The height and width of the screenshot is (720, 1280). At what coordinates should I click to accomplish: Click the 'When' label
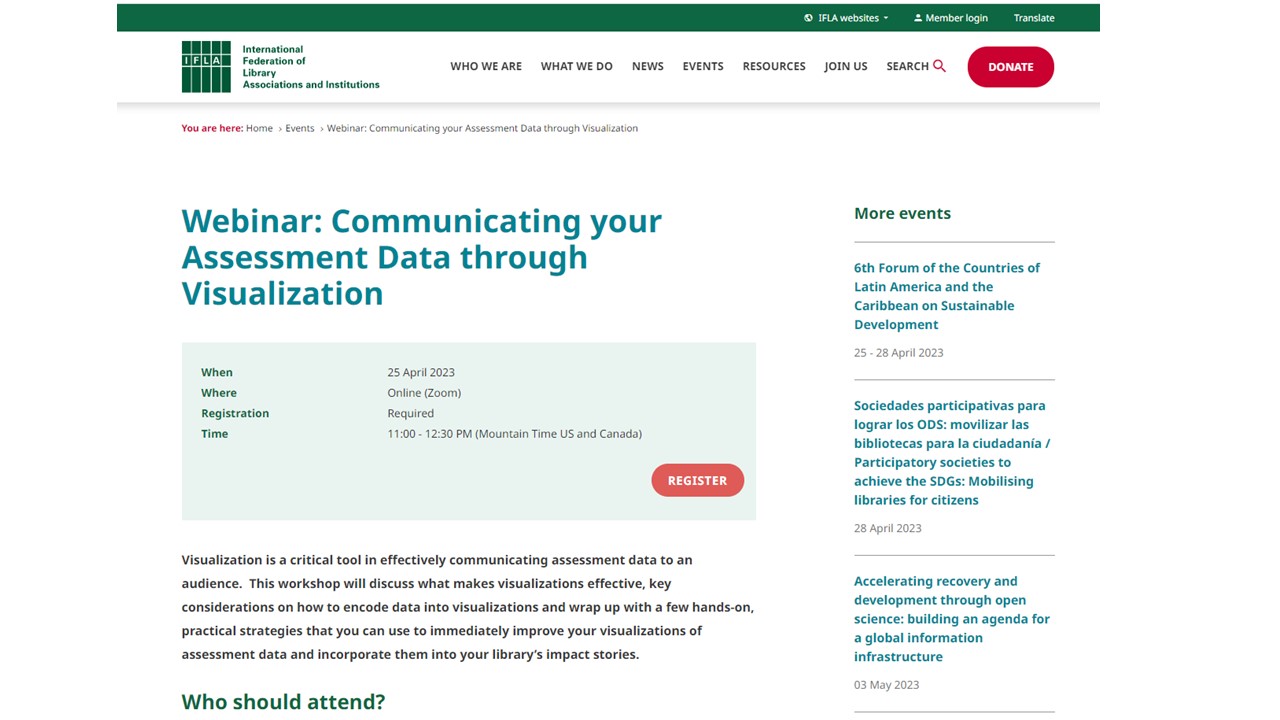pyautogui.click(x=217, y=372)
